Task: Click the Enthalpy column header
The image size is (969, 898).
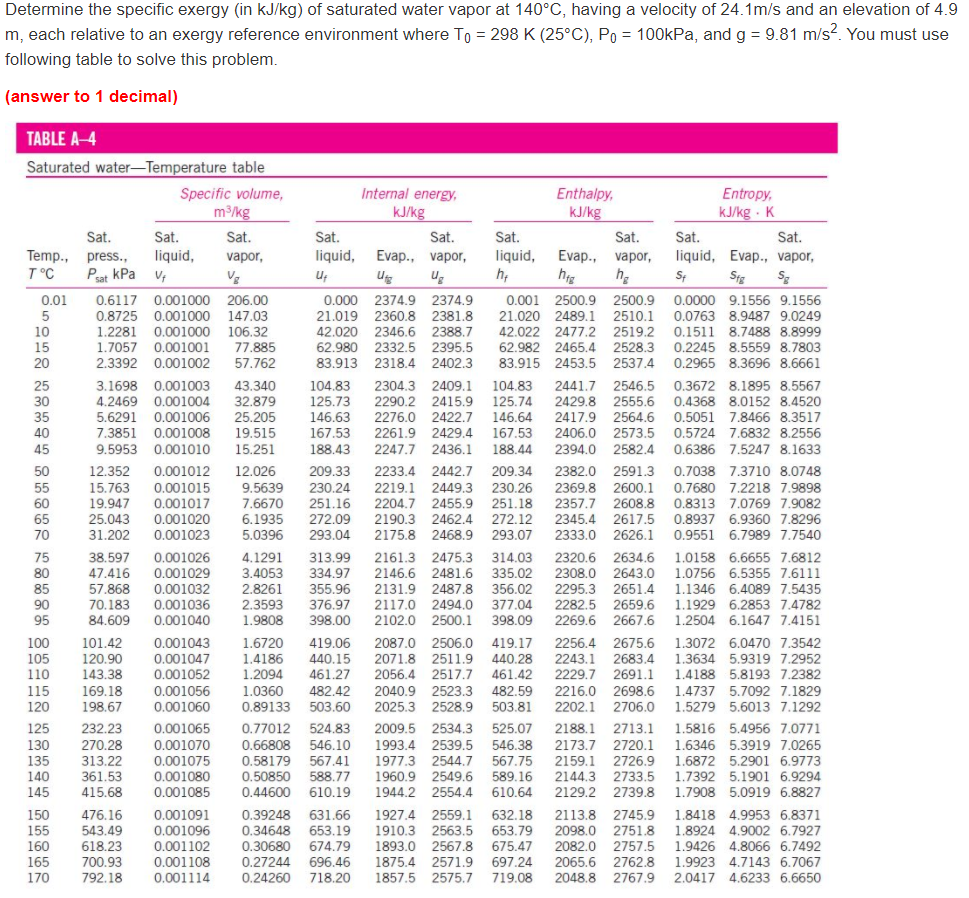Action: (x=585, y=193)
